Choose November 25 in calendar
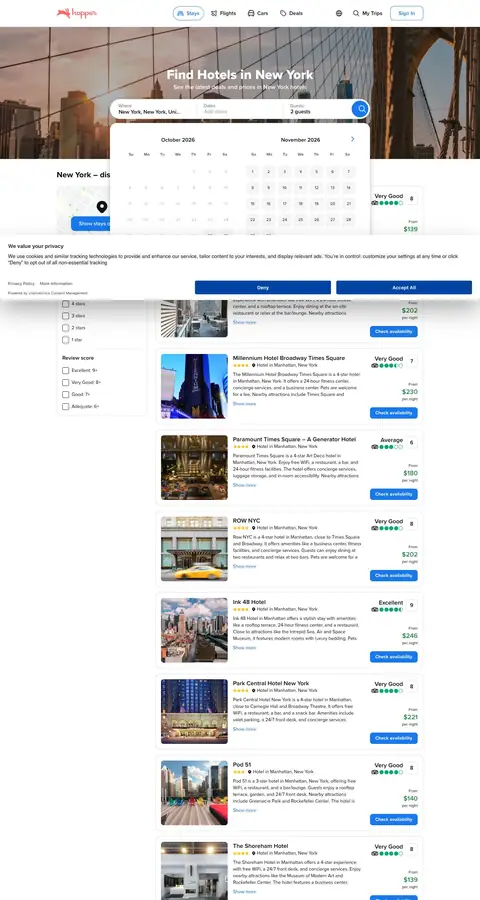The height and width of the screenshot is (900, 480). tap(300, 220)
